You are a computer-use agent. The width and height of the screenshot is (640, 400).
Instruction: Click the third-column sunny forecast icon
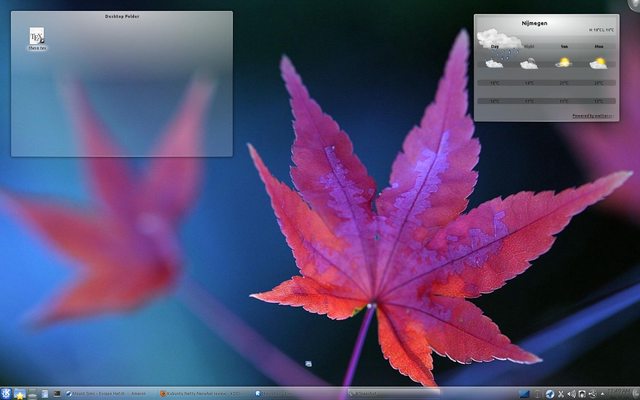coord(564,62)
